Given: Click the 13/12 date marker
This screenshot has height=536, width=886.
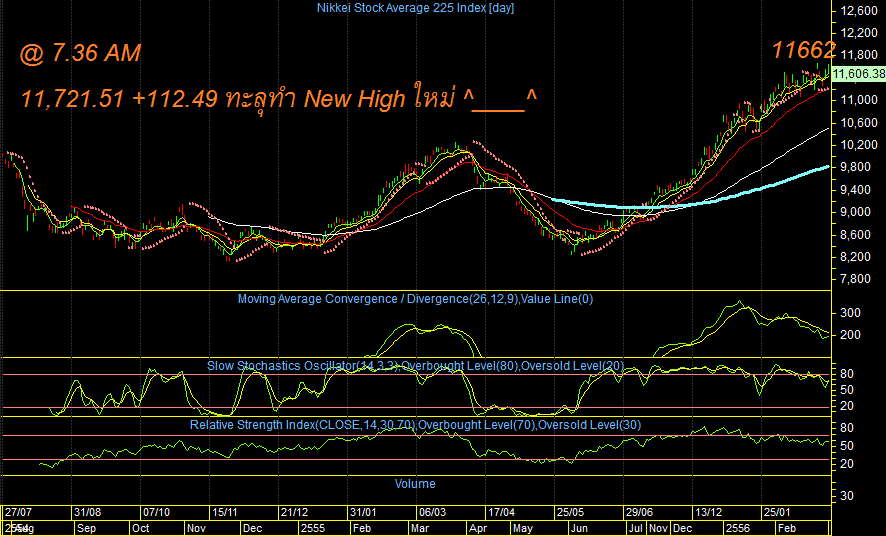Looking at the screenshot, I should click(709, 512).
